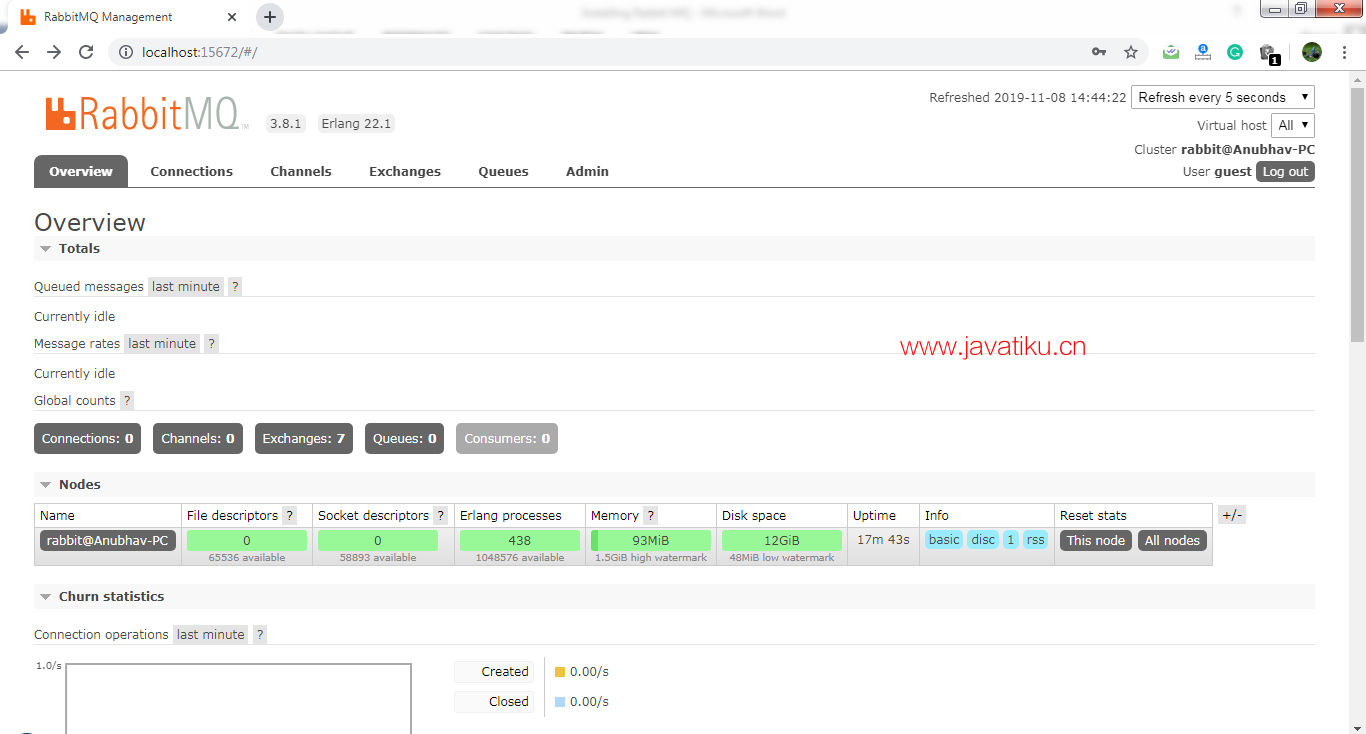Click the blue Closed legend swatch
1366x734 pixels.
coord(560,702)
